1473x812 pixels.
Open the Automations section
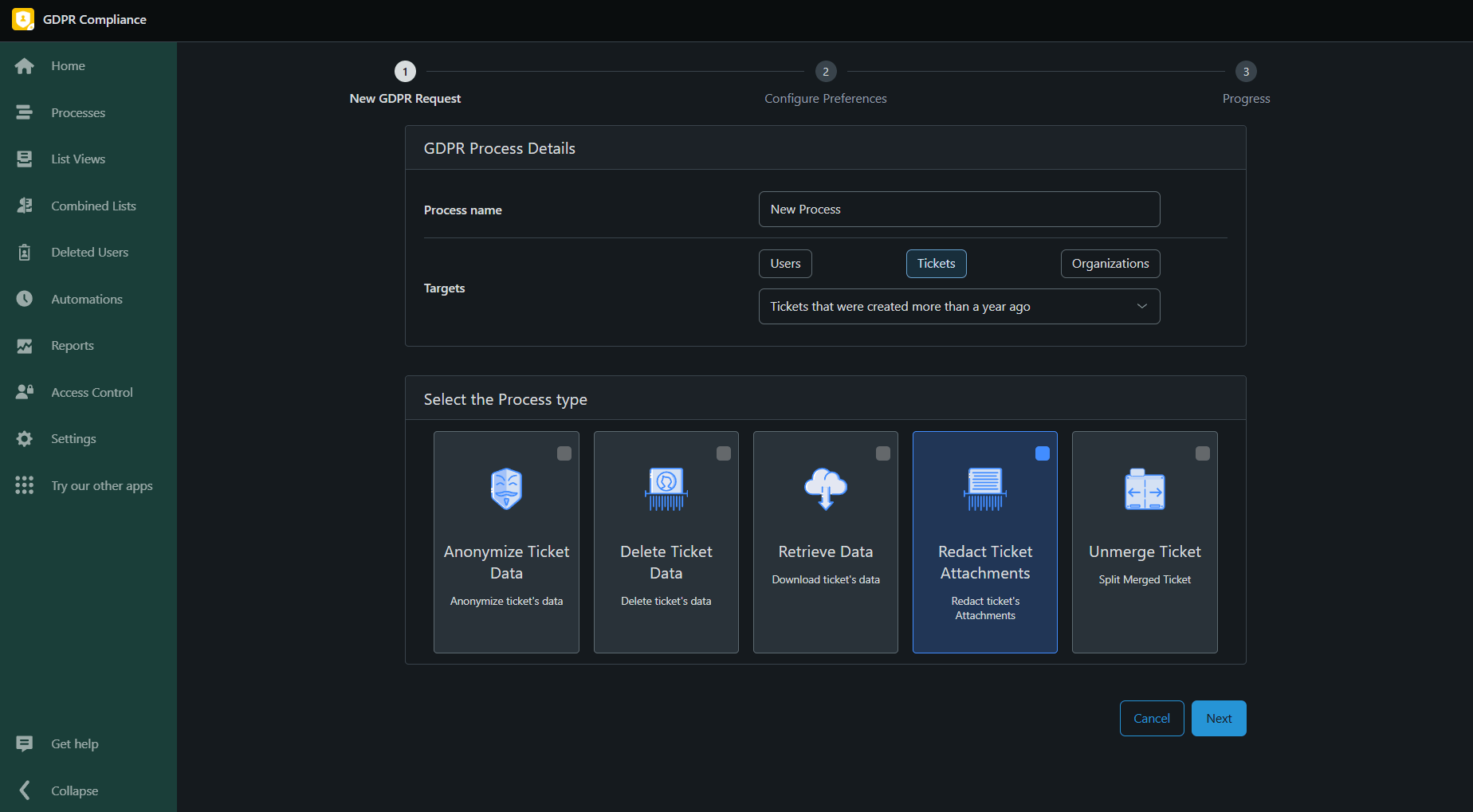click(x=24, y=299)
